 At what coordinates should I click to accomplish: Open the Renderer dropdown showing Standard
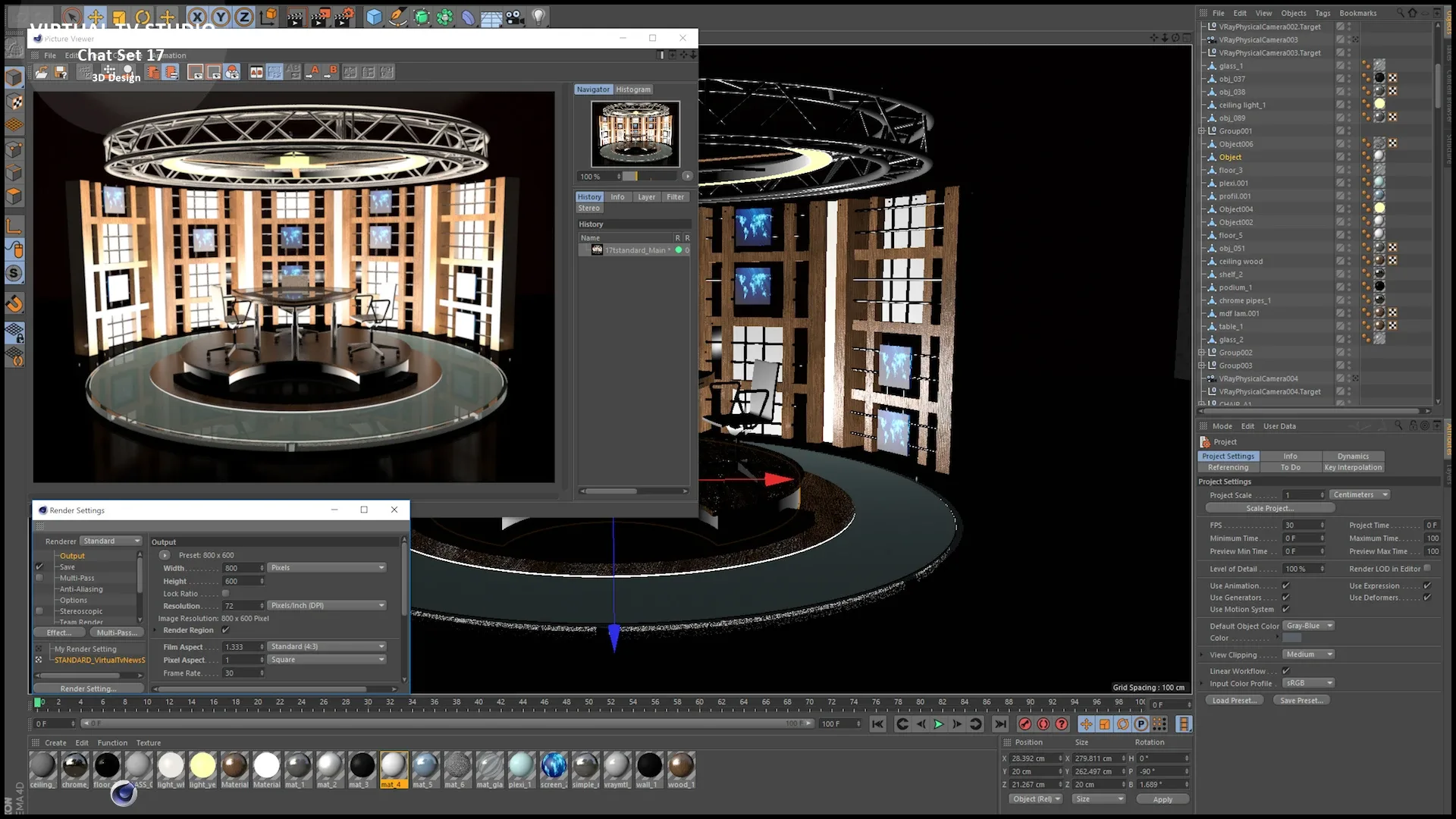[111, 541]
